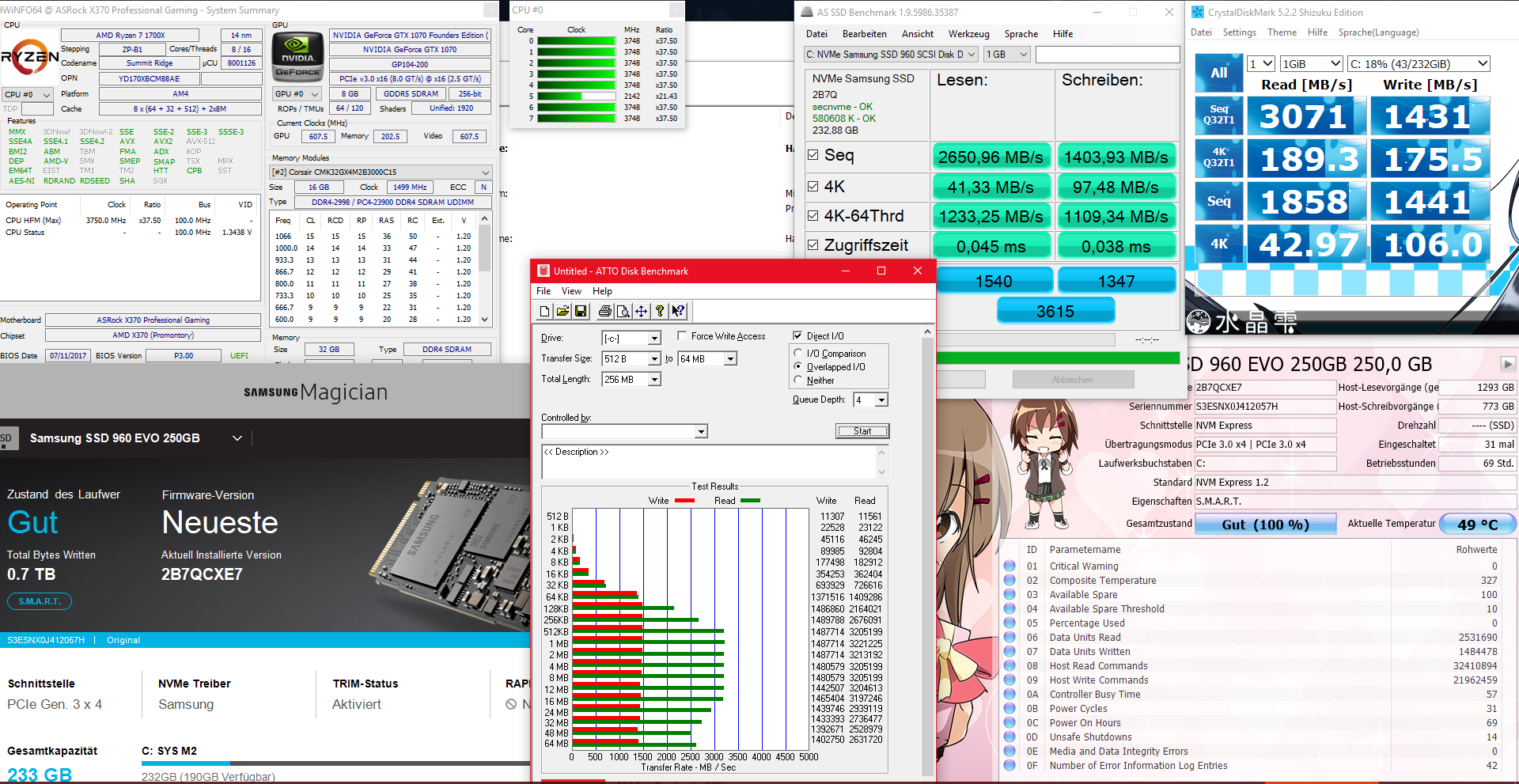Viewport: 1519px width, 784px height.
Task: Open the Bearbeiten menu in AS SSD Benchmark
Action: click(864, 34)
